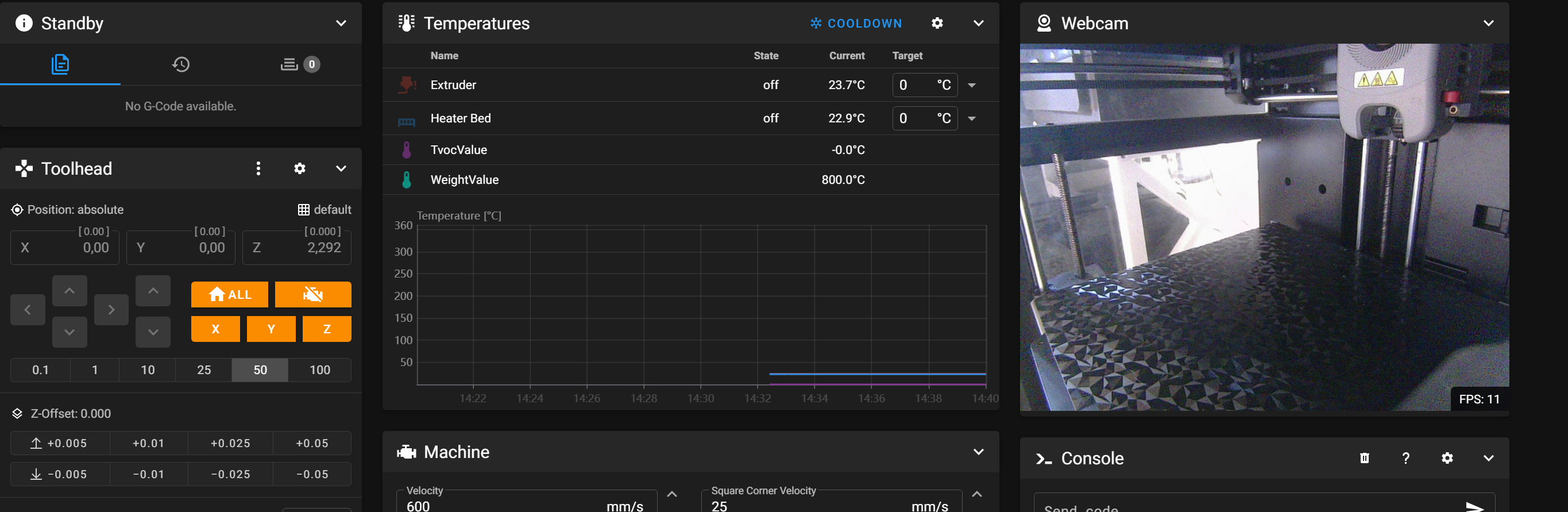Screen dimensions: 1568x512
Task: Home all axes with ALL button
Action: click(x=230, y=295)
